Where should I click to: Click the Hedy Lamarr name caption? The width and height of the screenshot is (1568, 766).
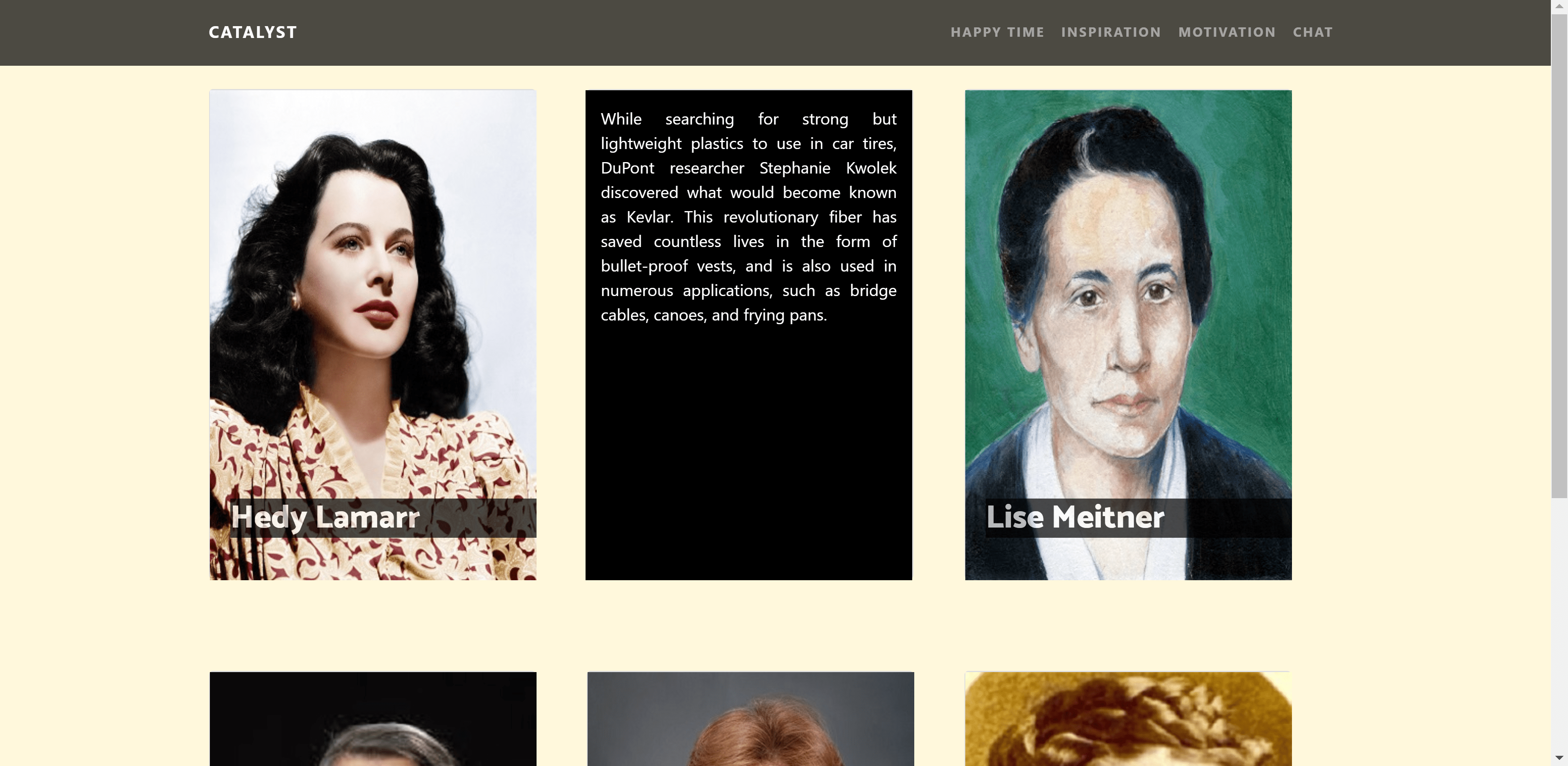coord(325,517)
